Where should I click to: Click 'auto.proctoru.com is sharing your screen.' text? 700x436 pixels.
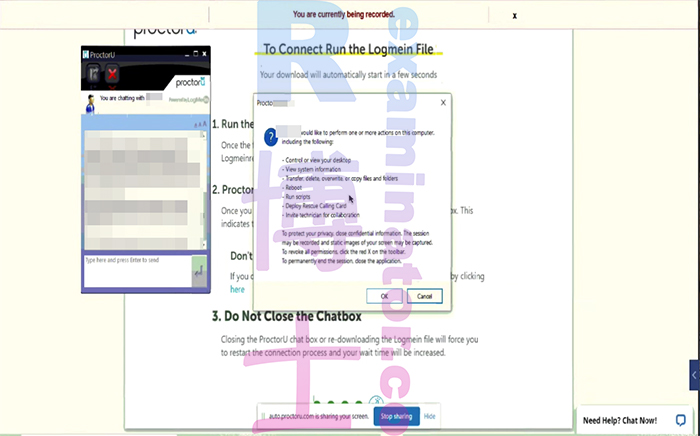coord(319,416)
